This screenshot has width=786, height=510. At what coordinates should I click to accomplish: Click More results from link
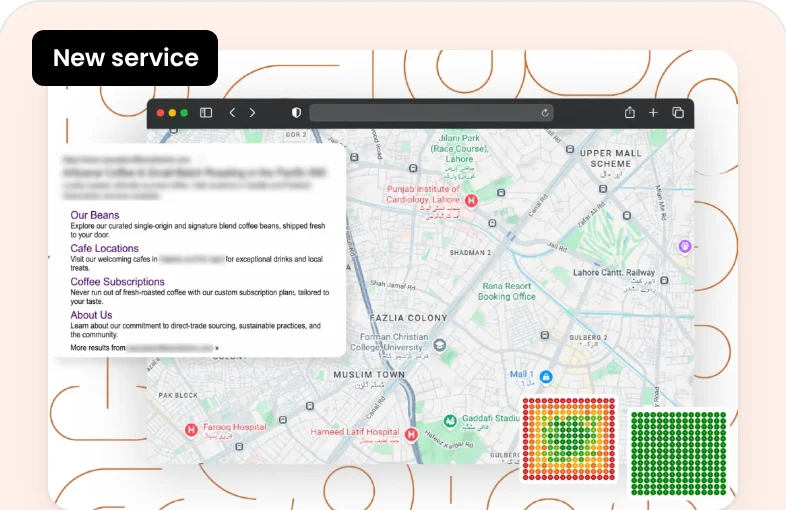click(144, 348)
